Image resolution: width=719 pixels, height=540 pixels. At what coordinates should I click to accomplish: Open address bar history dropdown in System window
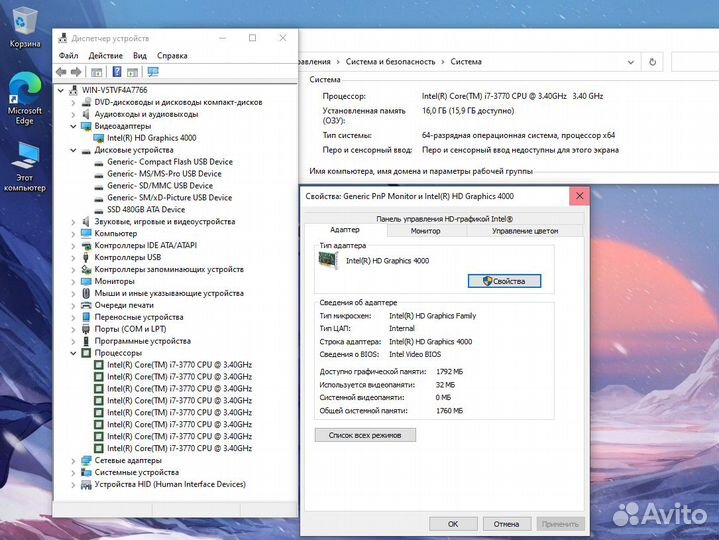631,62
